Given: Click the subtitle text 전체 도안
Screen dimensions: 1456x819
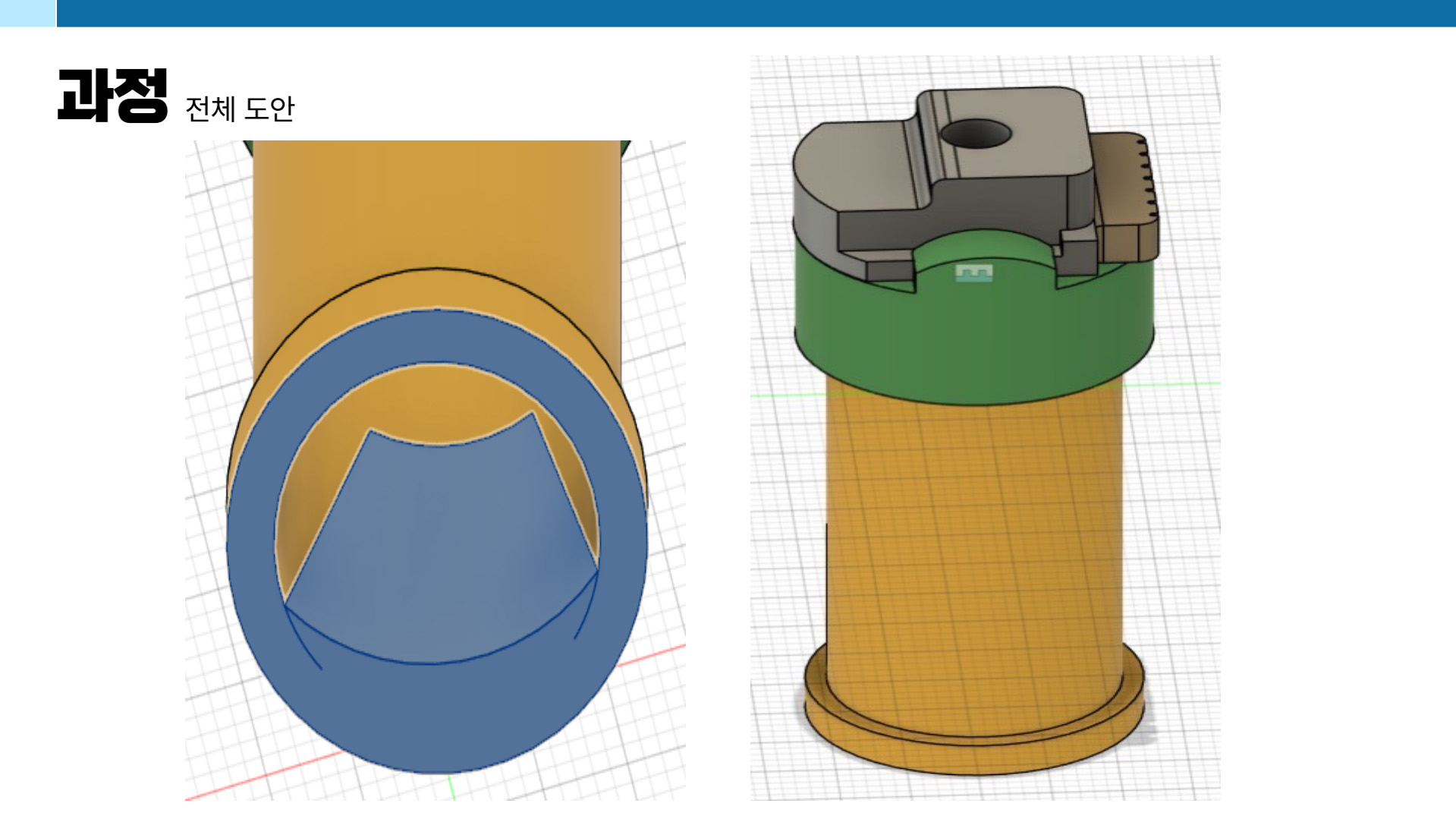Looking at the screenshot, I should pyautogui.click(x=239, y=109).
